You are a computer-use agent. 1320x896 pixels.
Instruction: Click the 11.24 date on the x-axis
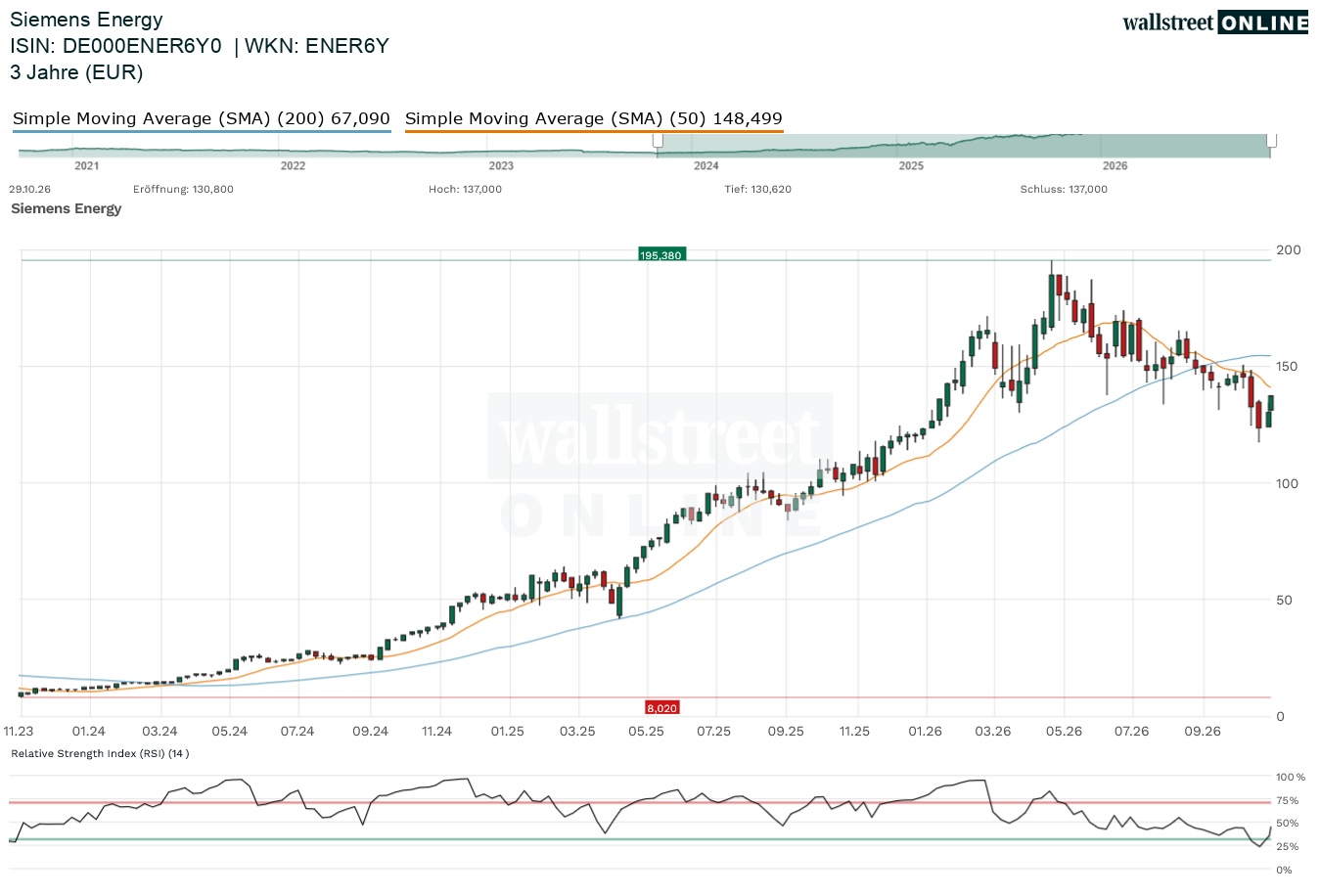(436, 732)
